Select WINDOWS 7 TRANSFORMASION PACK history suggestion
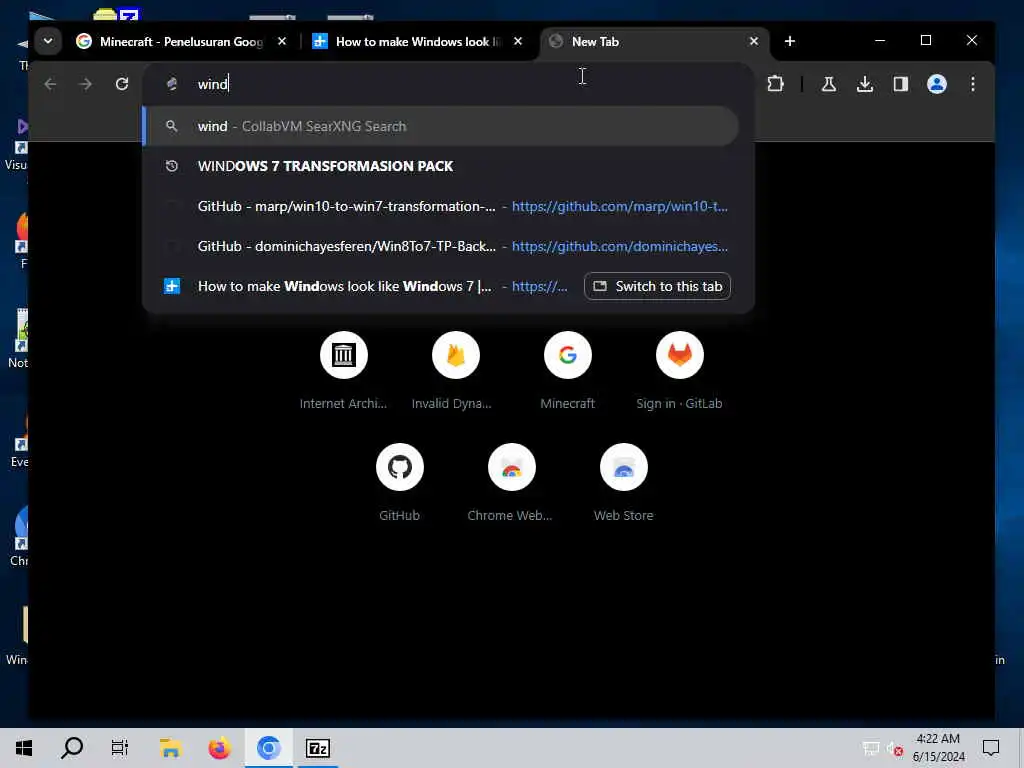This screenshot has height=768, width=1024. [441, 166]
